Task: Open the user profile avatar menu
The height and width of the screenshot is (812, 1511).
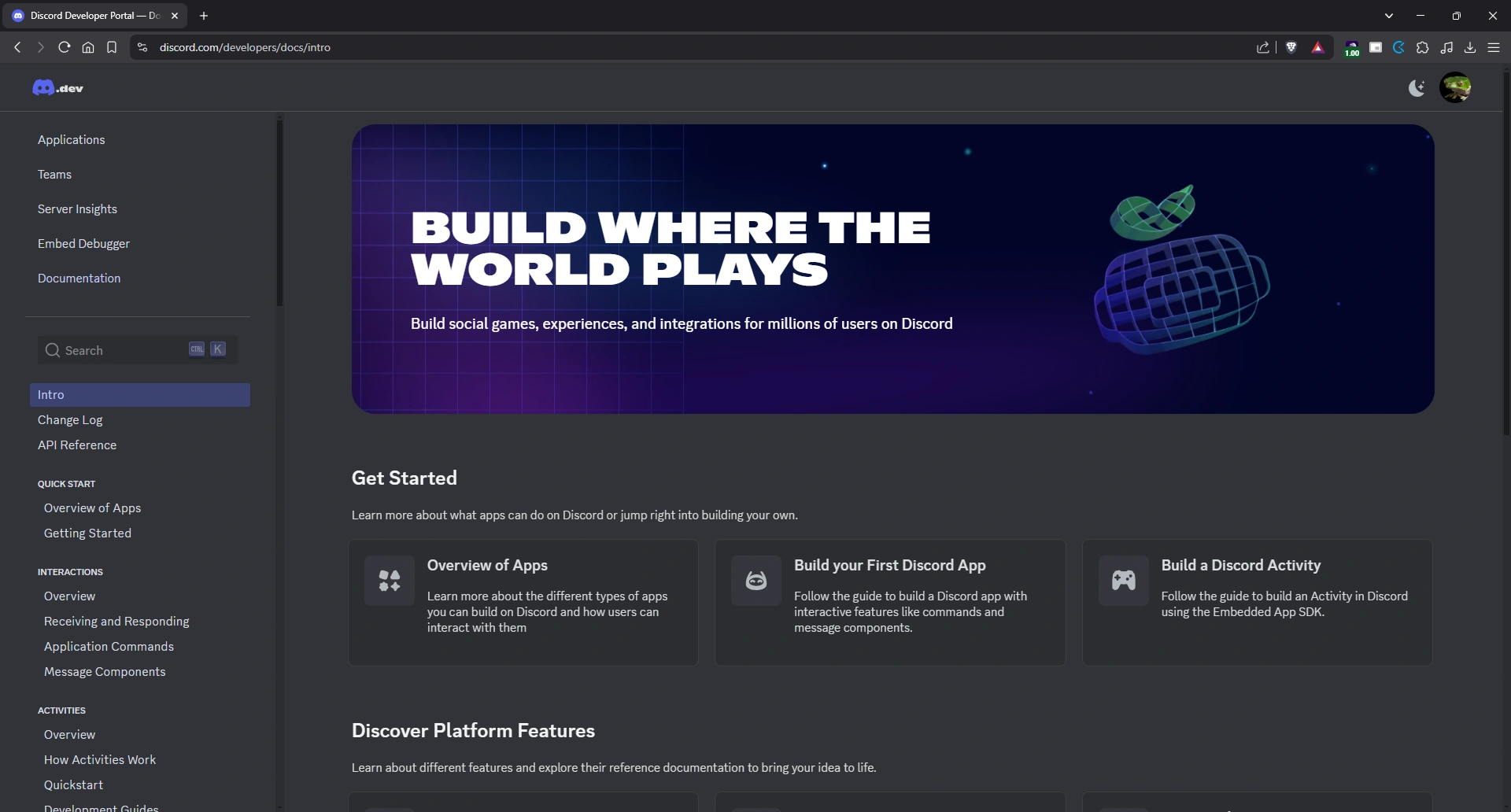Action: [x=1455, y=87]
